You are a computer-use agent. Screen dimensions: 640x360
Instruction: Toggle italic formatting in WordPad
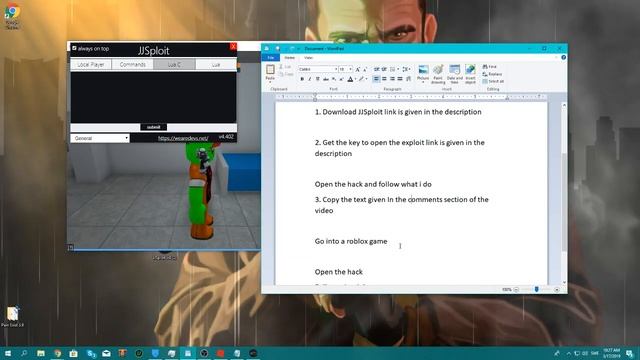coord(310,79)
